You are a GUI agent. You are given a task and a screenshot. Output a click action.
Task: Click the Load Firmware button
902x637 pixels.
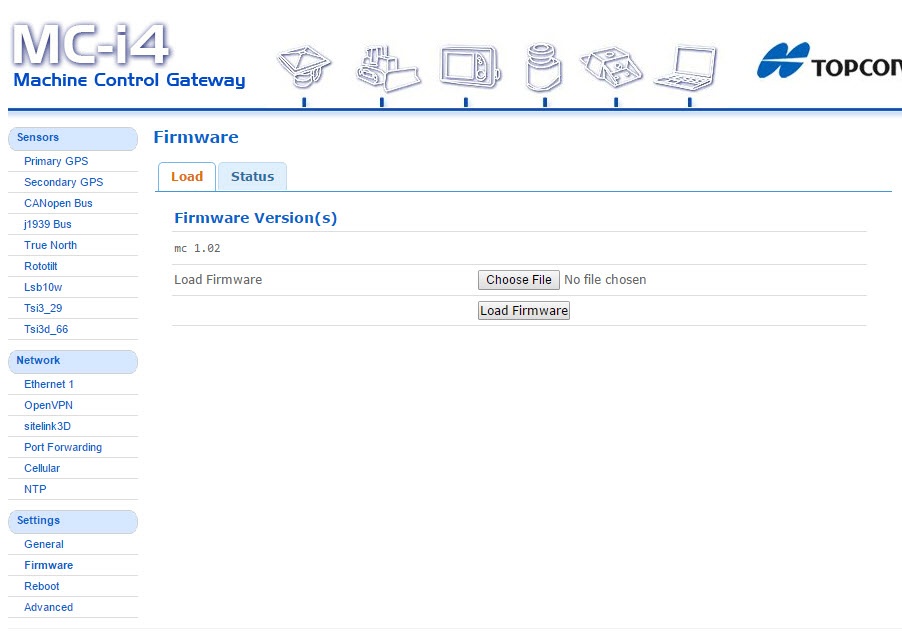tap(523, 311)
